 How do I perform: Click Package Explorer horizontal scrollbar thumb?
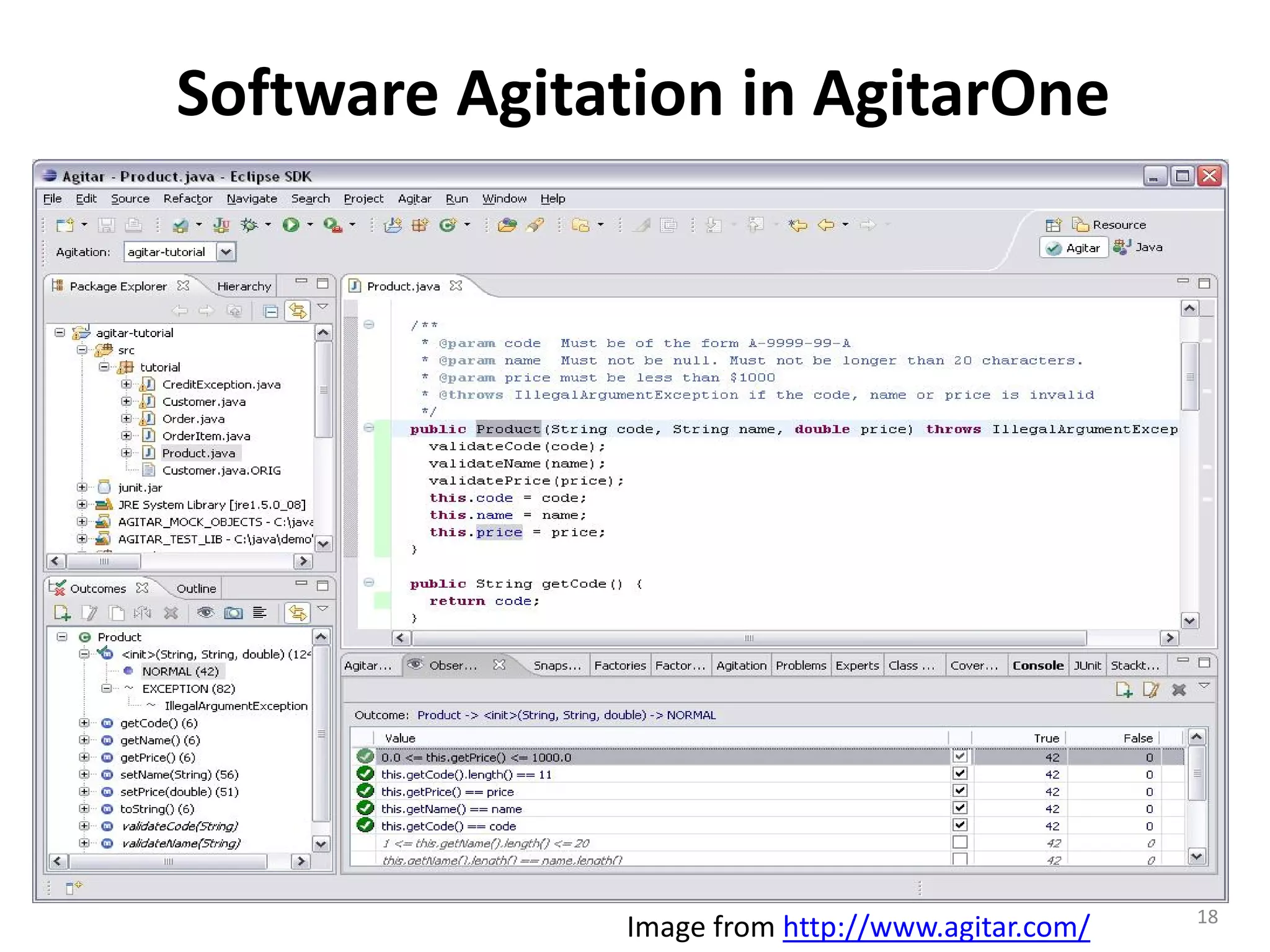pos(104,562)
